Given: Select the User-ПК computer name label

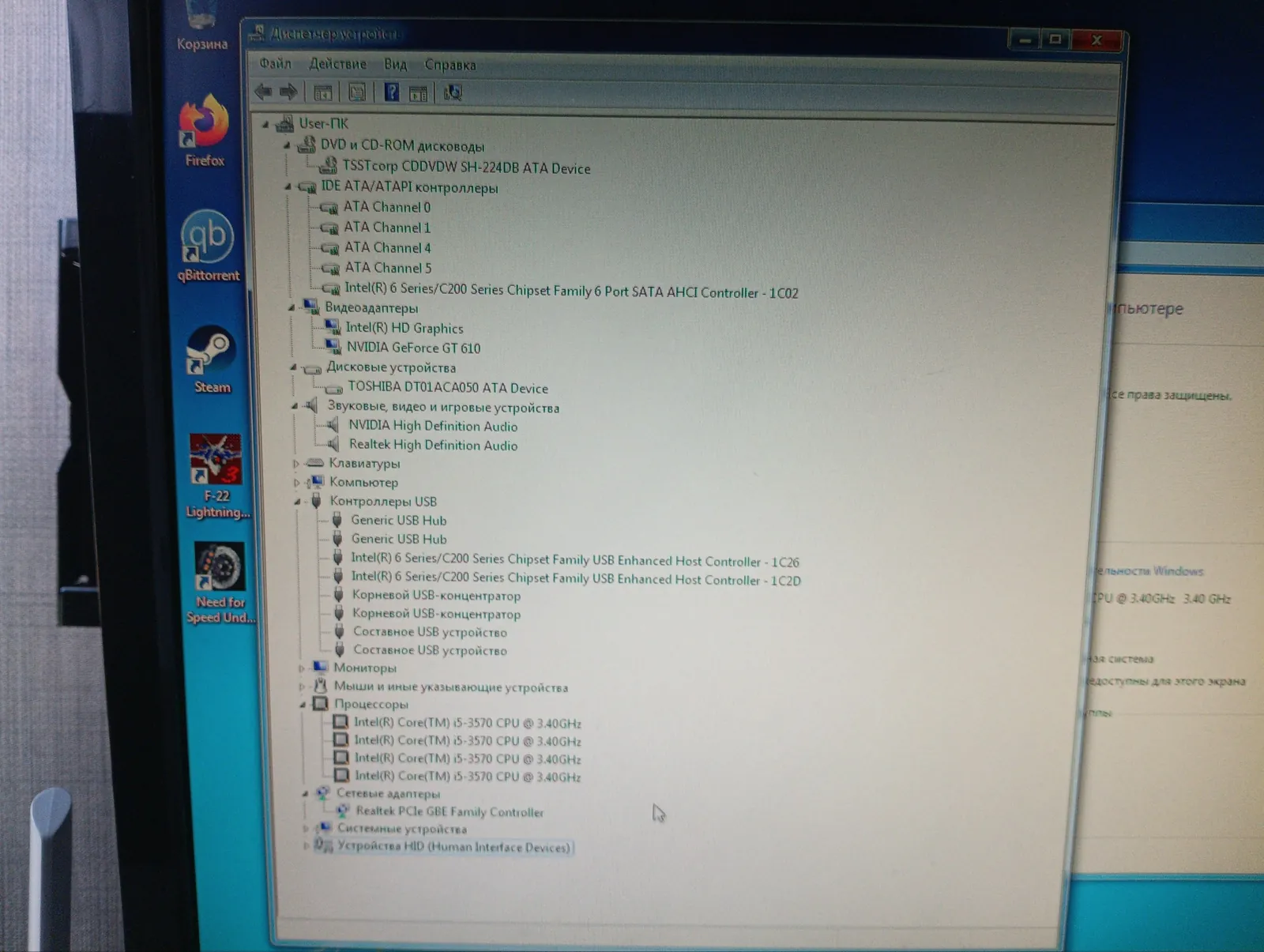Looking at the screenshot, I should pos(323,123).
